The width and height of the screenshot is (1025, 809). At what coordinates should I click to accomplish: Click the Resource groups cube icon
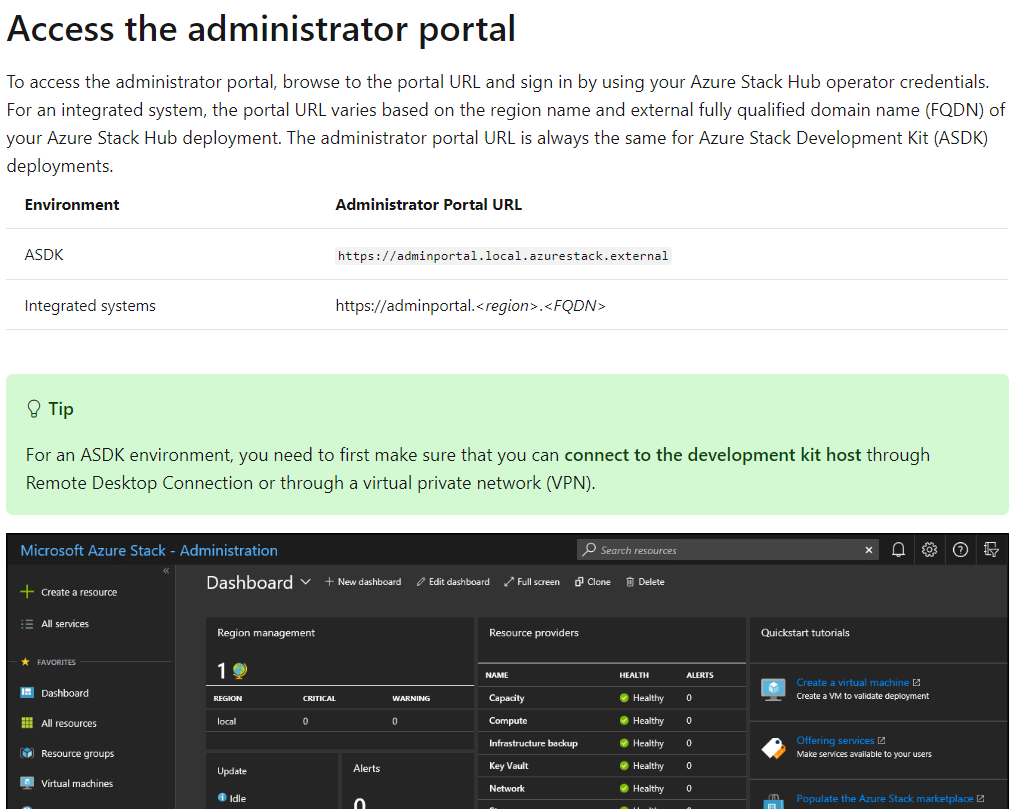pyautogui.click(x=27, y=753)
